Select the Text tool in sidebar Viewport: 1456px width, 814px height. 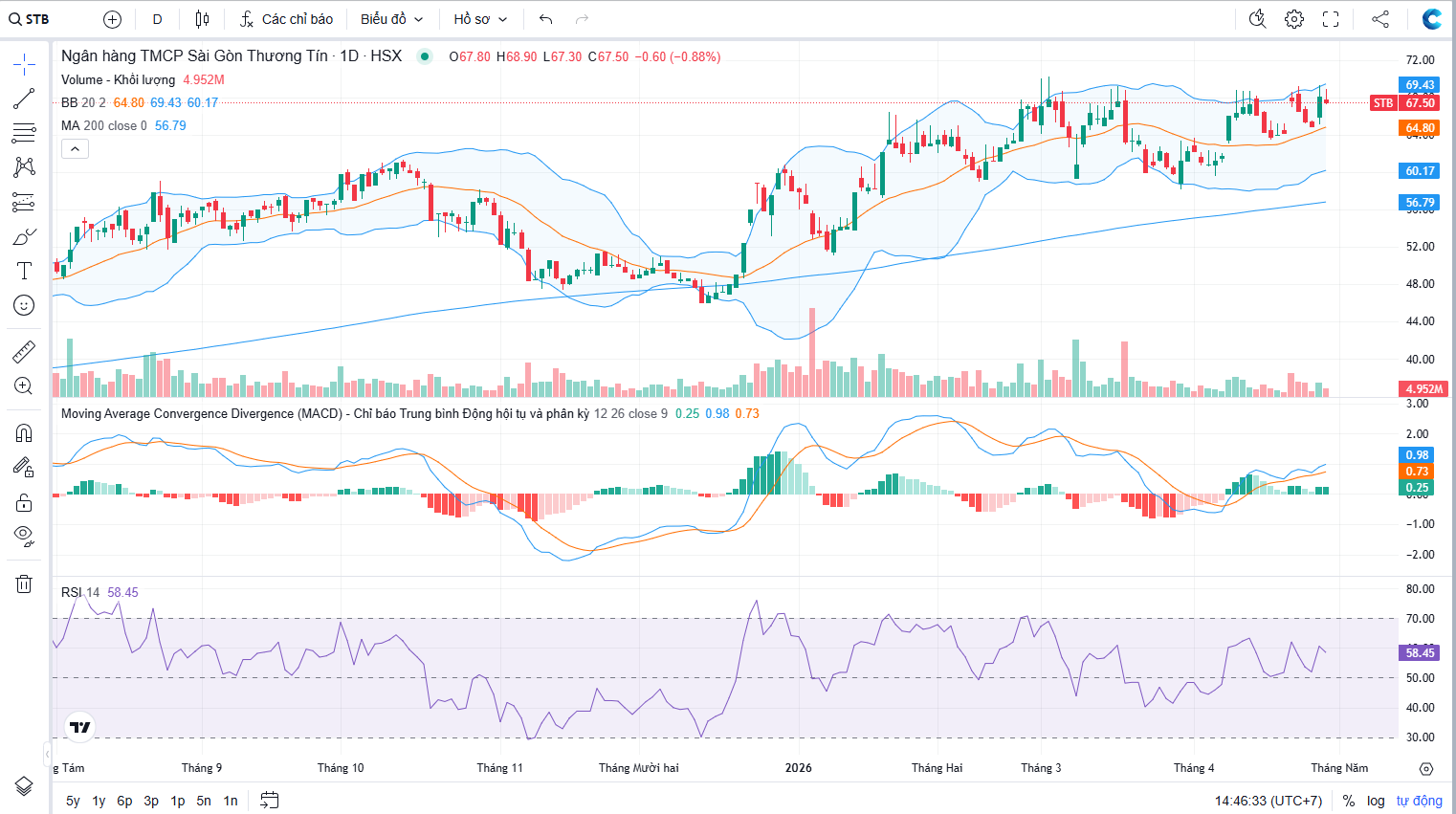(24, 271)
